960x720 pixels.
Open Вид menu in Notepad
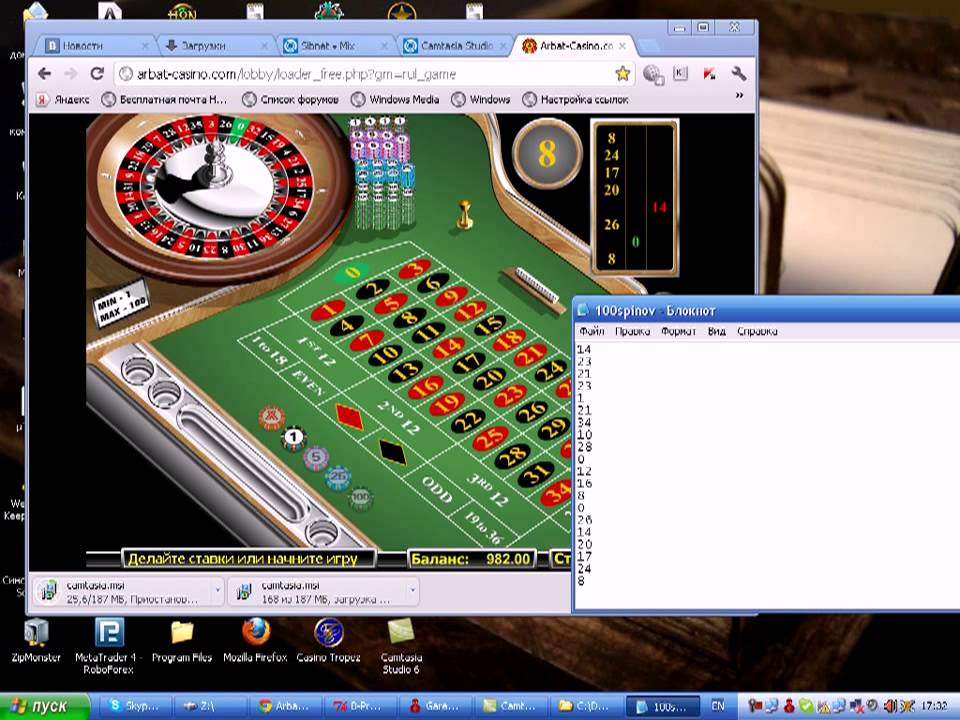pyautogui.click(x=716, y=331)
